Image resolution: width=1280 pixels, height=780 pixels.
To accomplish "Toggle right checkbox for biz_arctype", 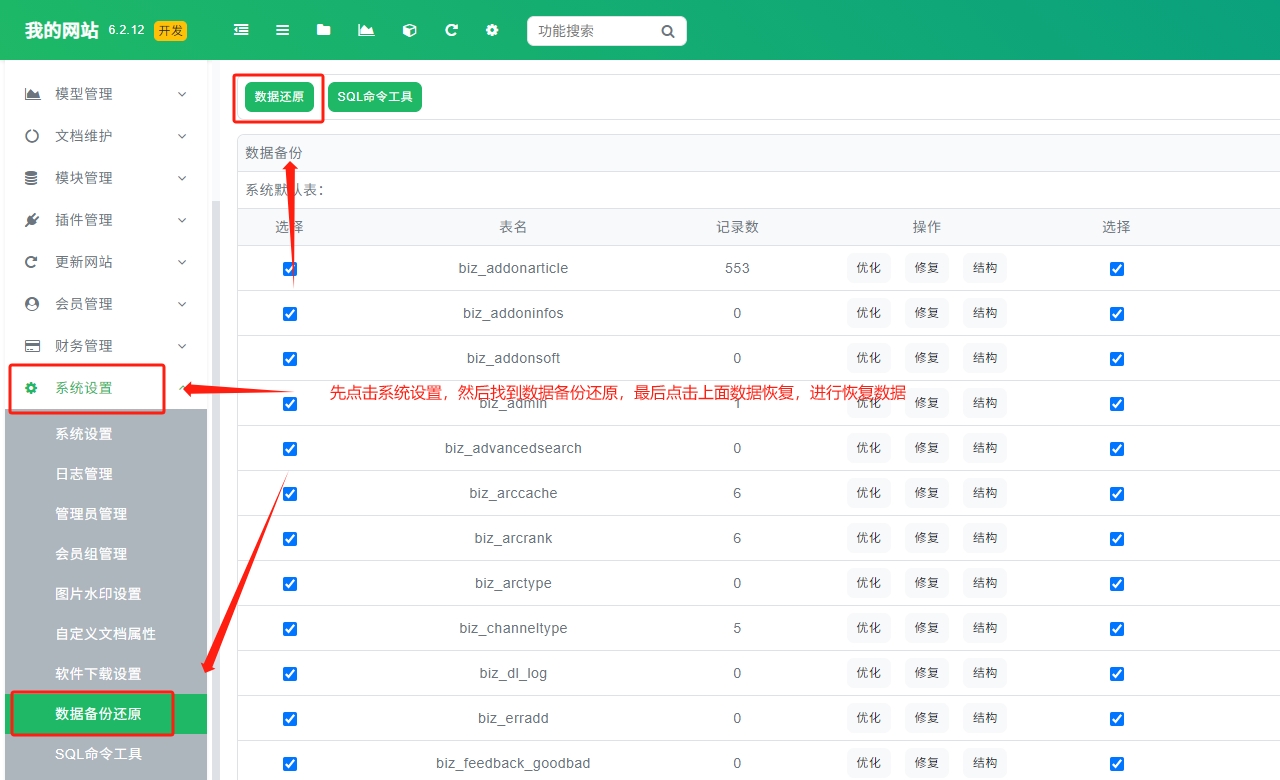I will tap(1117, 584).
